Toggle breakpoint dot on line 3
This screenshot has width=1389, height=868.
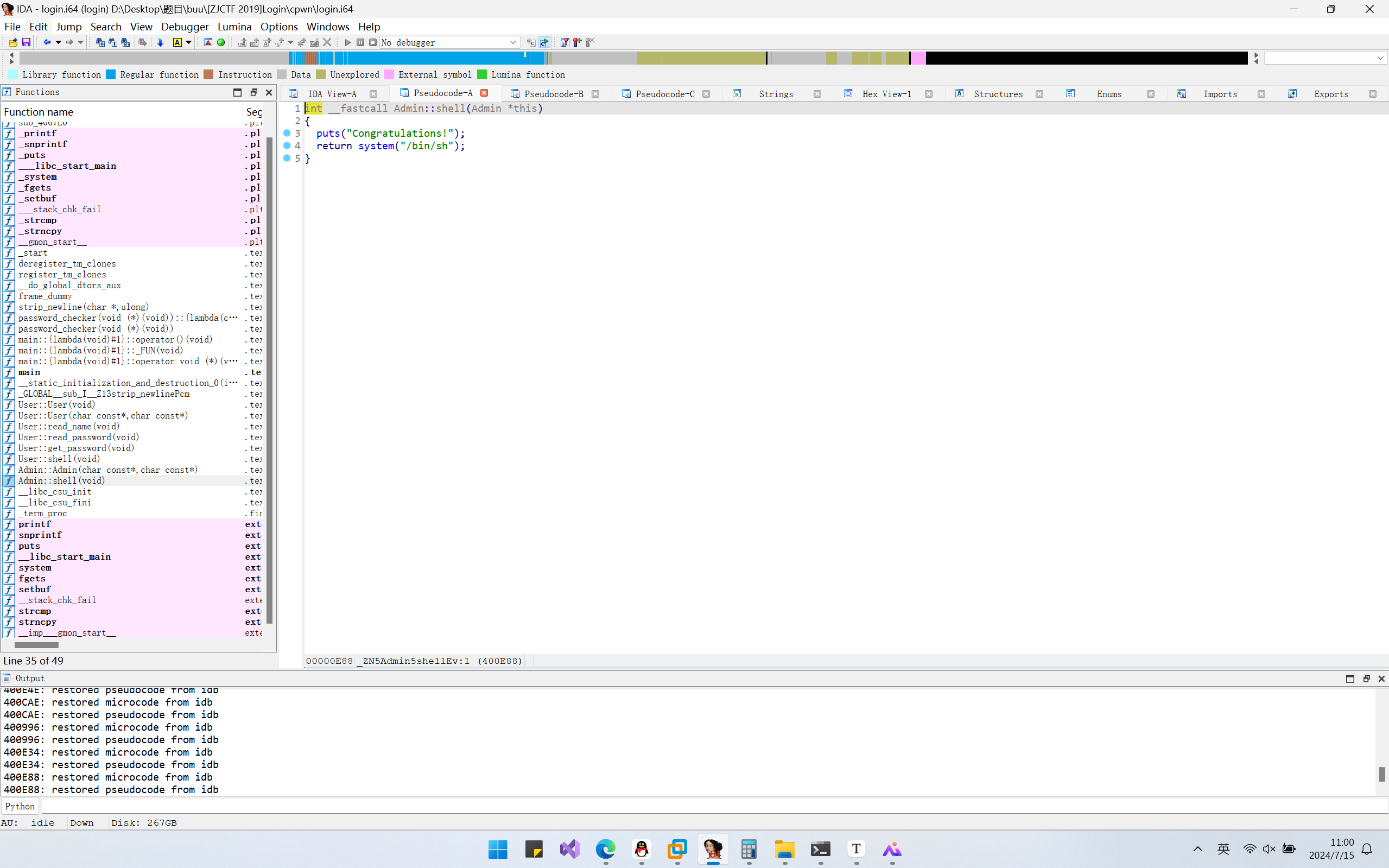pos(287,133)
